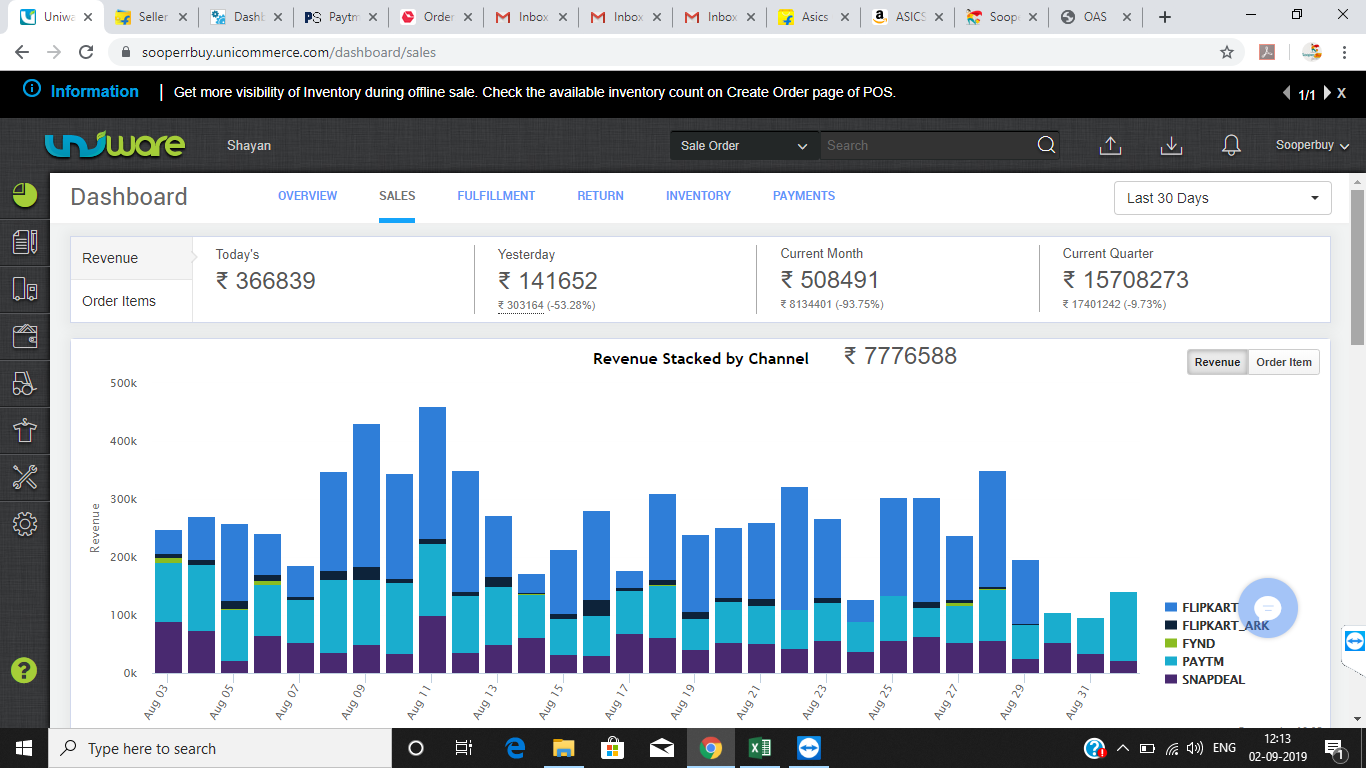Screen dimensions: 1366x768
Task: Expand the Last 30 Days dropdown
Action: click(1222, 198)
